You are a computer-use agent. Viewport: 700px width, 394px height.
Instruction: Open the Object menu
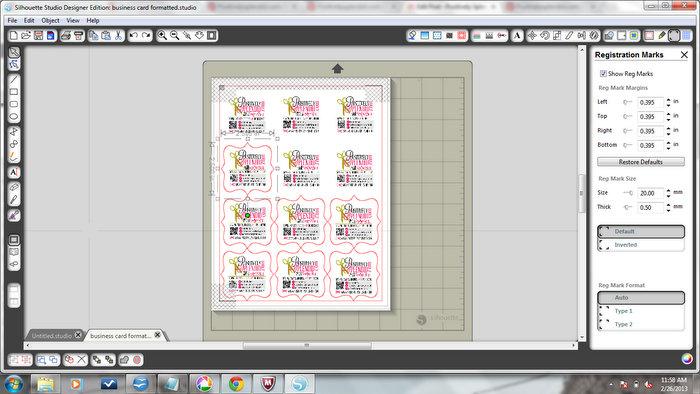point(50,21)
